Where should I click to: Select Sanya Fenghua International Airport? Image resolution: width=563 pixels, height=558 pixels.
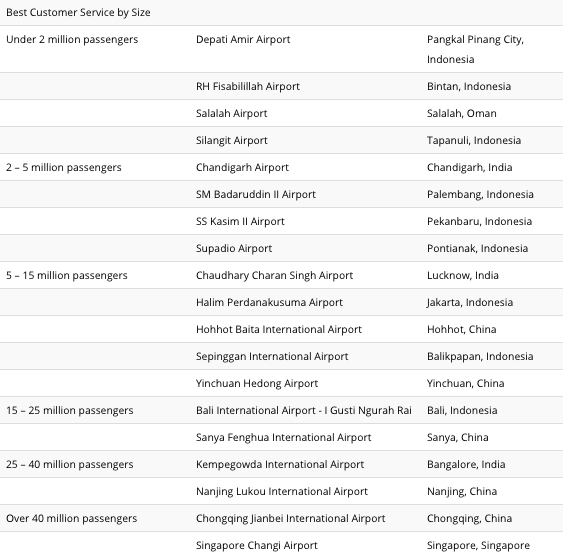(x=284, y=437)
